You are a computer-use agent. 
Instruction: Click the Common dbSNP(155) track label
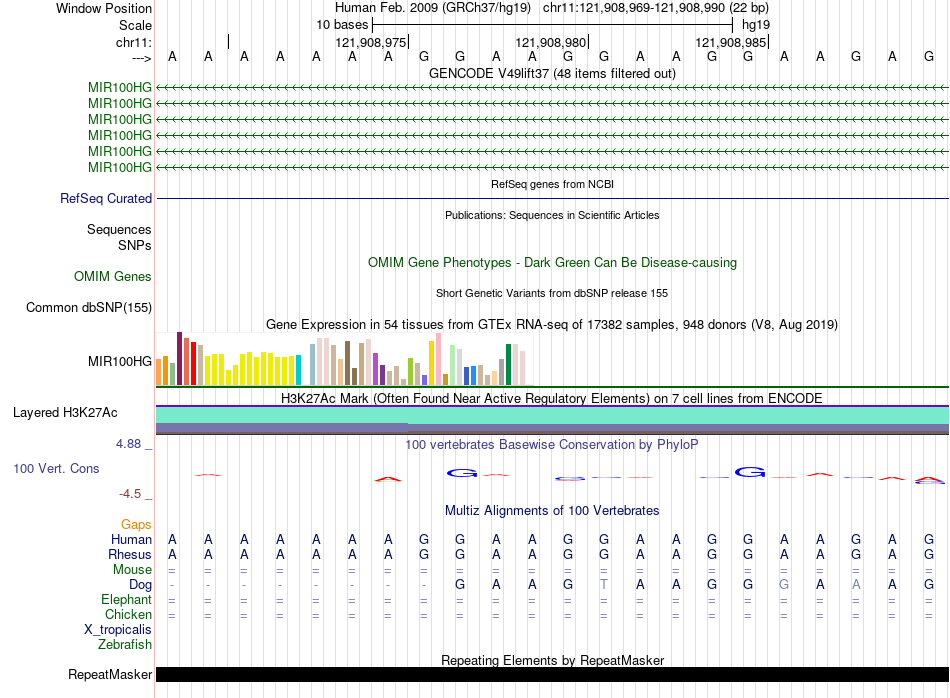coord(89,307)
